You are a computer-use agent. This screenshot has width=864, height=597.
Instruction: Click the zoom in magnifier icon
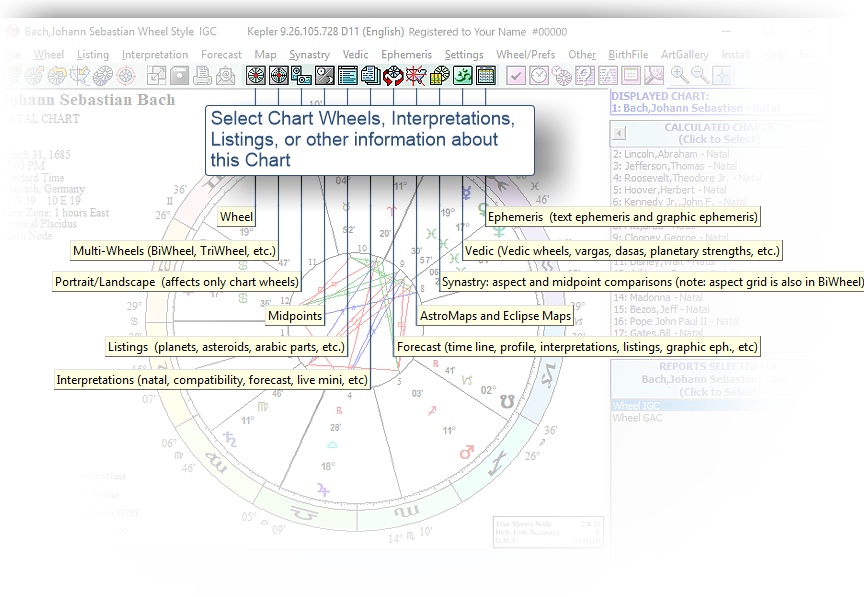[678, 75]
